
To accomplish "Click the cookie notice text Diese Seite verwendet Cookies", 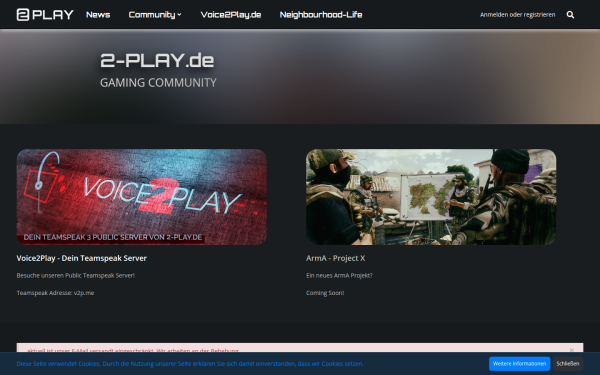I will [190, 364].
